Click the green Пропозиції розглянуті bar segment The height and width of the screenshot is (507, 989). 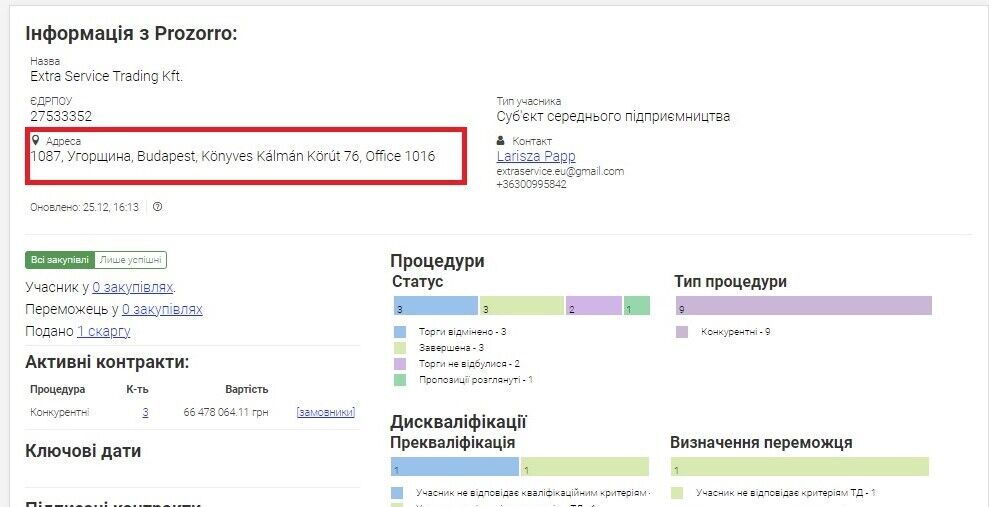(x=637, y=306)
